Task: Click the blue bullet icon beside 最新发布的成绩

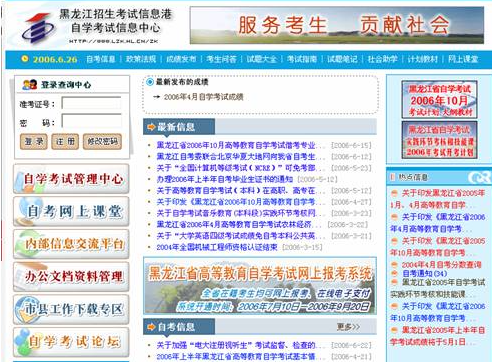Action: (x=150, y=82)
